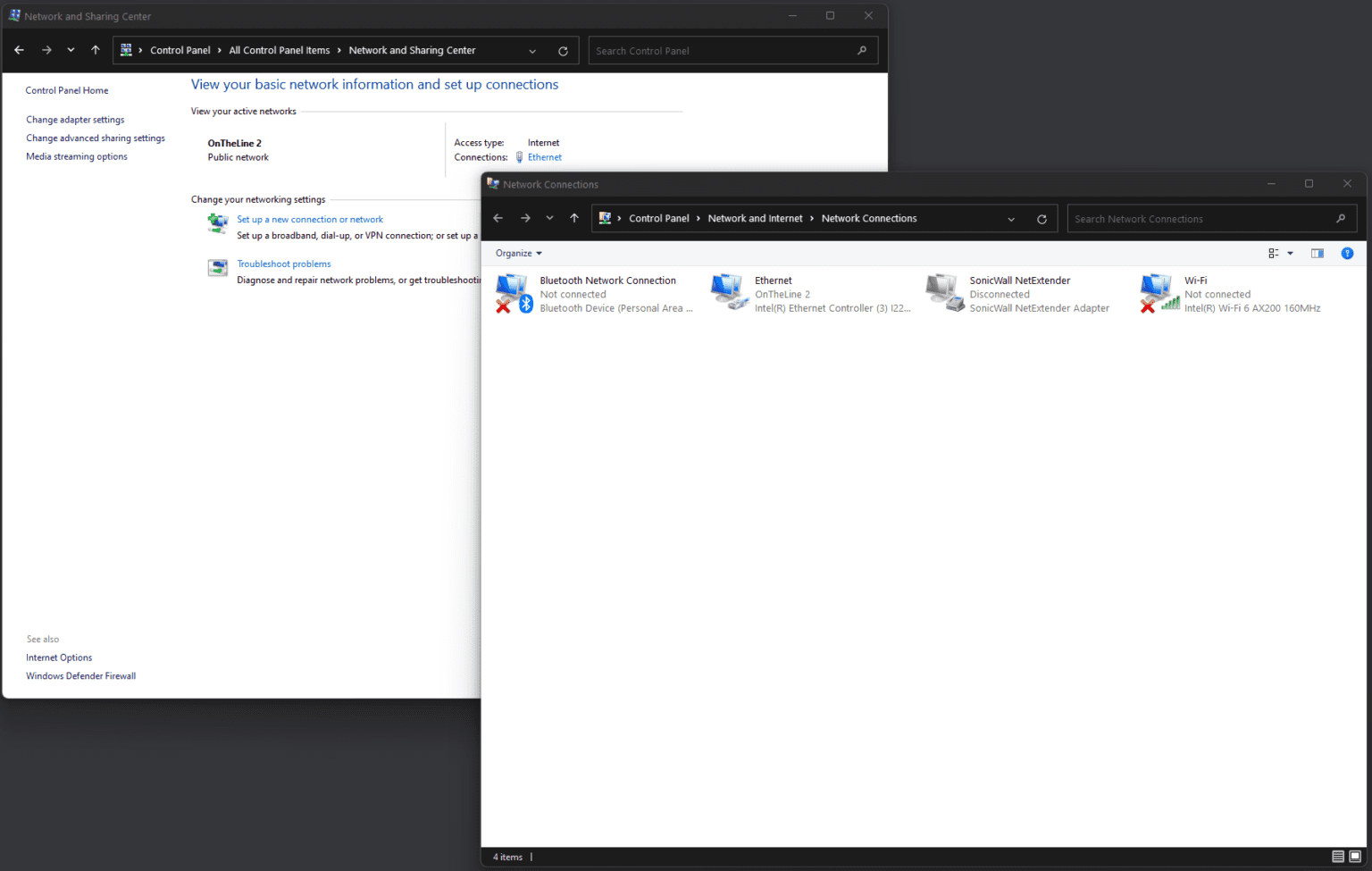
Task: Open Change adapter settings link
Action: [75, 120]
